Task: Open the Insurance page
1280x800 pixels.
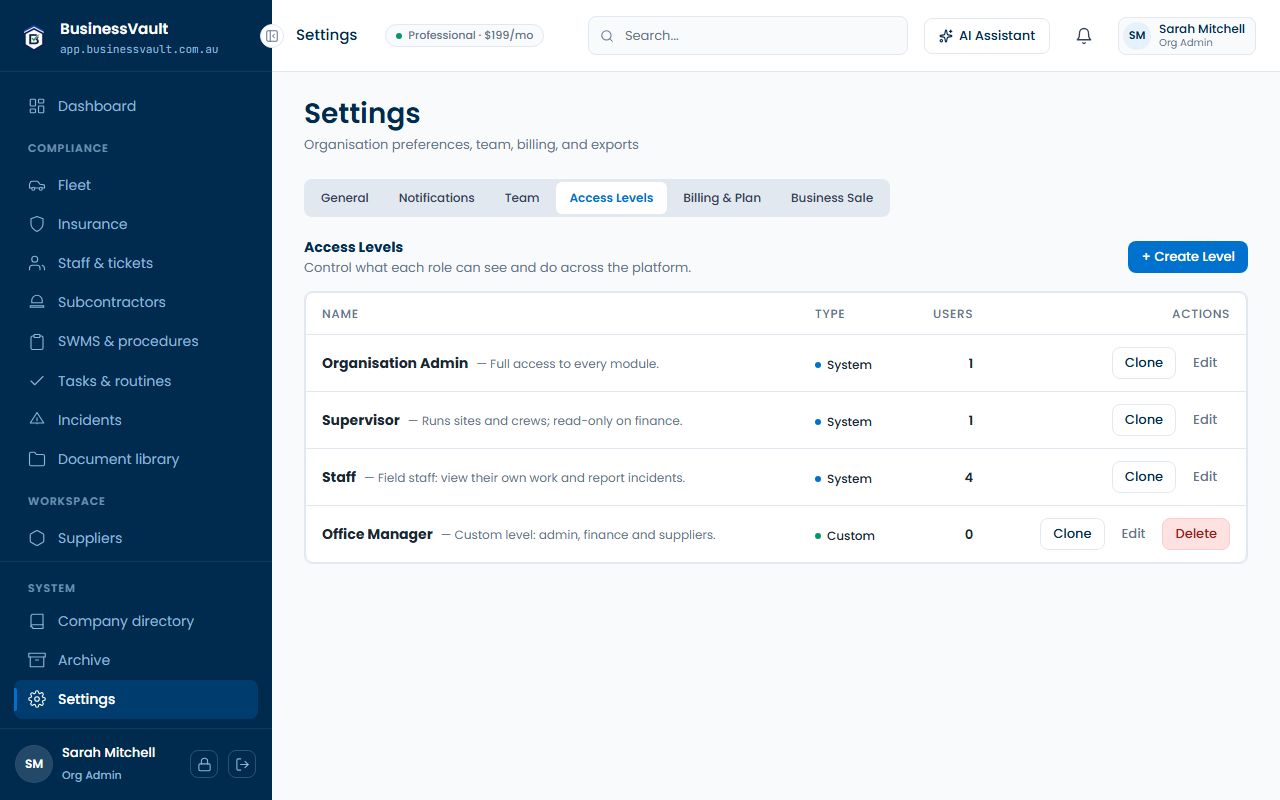Action: tap(136, 224)
